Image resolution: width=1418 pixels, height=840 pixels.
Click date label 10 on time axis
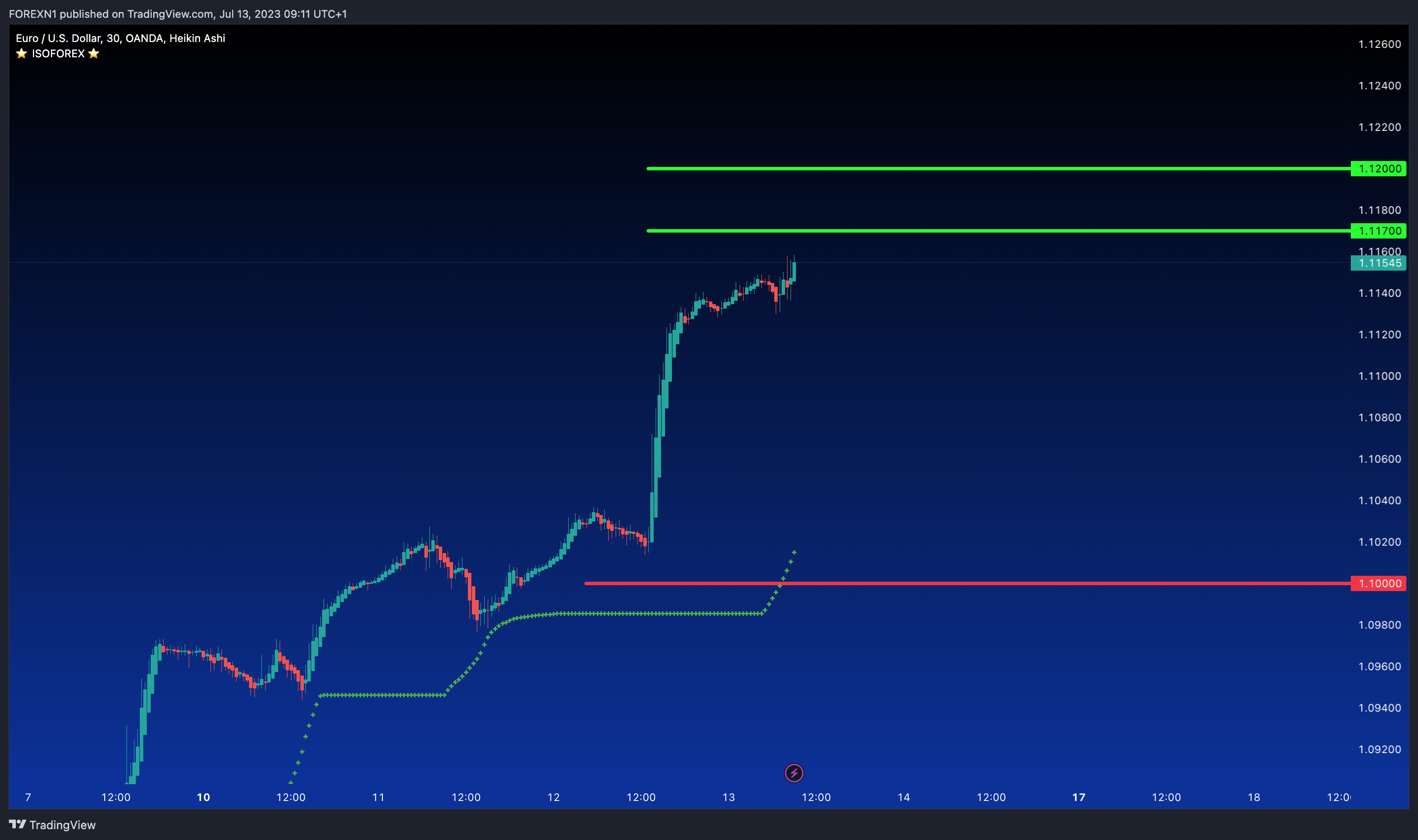click(203, 797)
